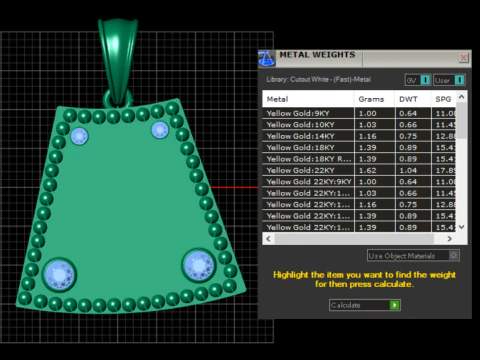Click 12.8 SPG cell in Yellow Gold:14KY row
The width and height of the screenshot is (480, 360).
pyautogui.click(x=444, y=136)
